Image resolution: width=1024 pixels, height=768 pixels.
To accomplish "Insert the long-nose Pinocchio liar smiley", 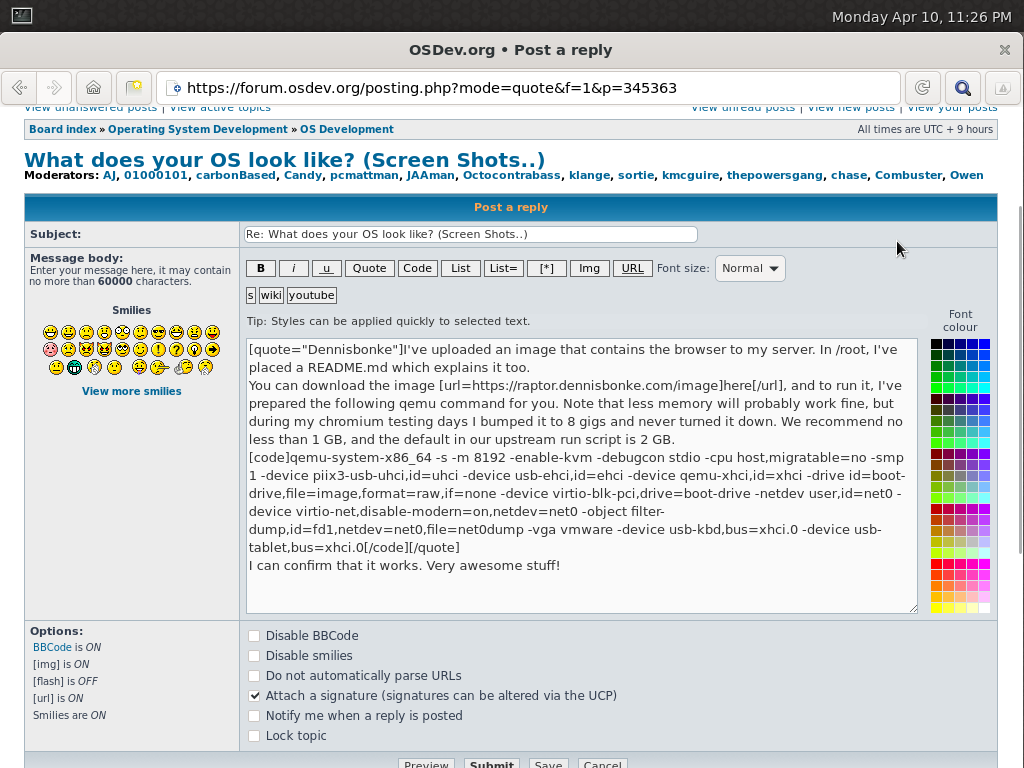I will click(159, 367).
